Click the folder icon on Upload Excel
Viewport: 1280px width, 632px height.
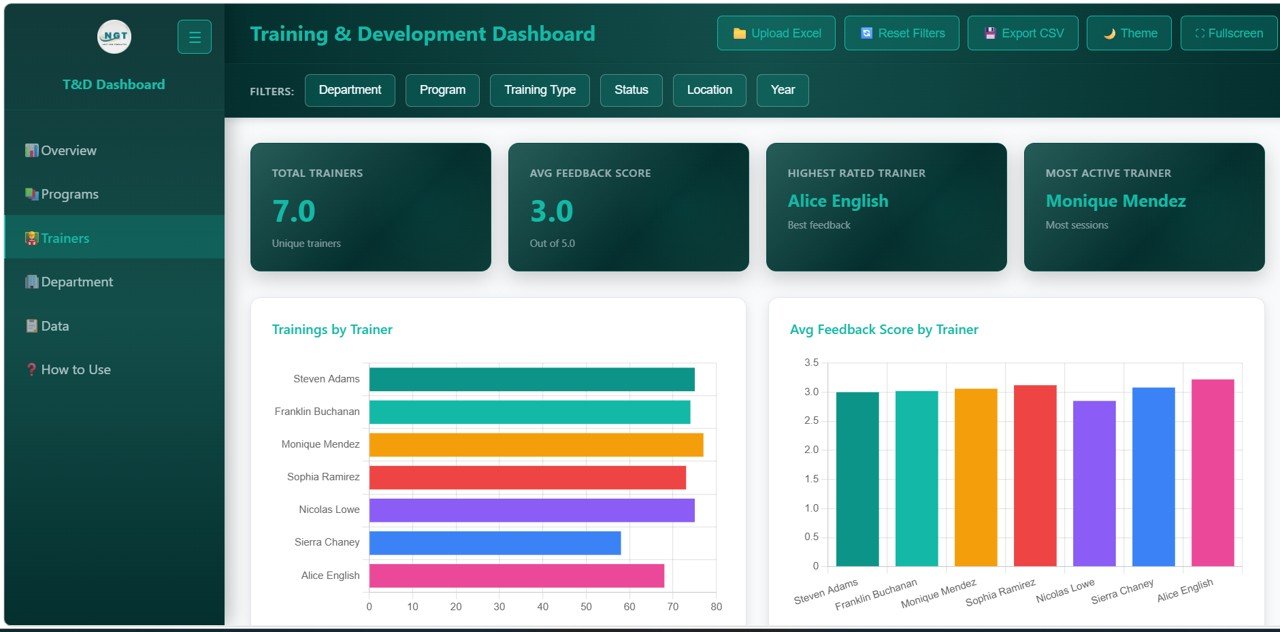click(740, 33)
